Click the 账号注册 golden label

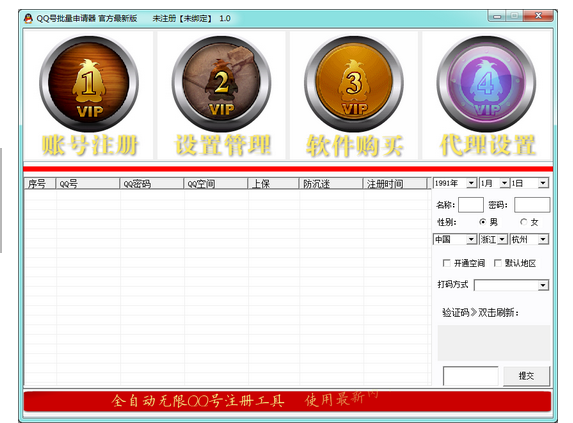[x=90, y=145]
